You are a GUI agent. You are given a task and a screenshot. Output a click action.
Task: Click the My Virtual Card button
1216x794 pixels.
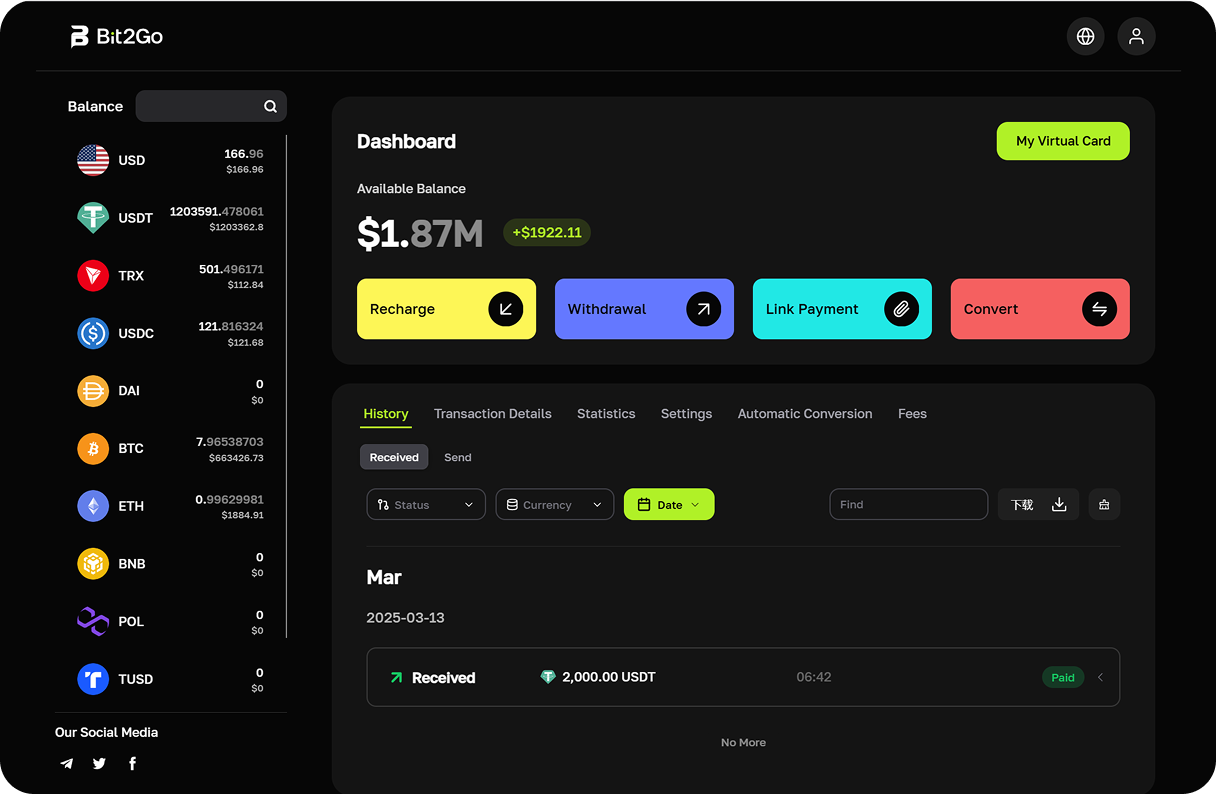click(x=1063, y=141)
